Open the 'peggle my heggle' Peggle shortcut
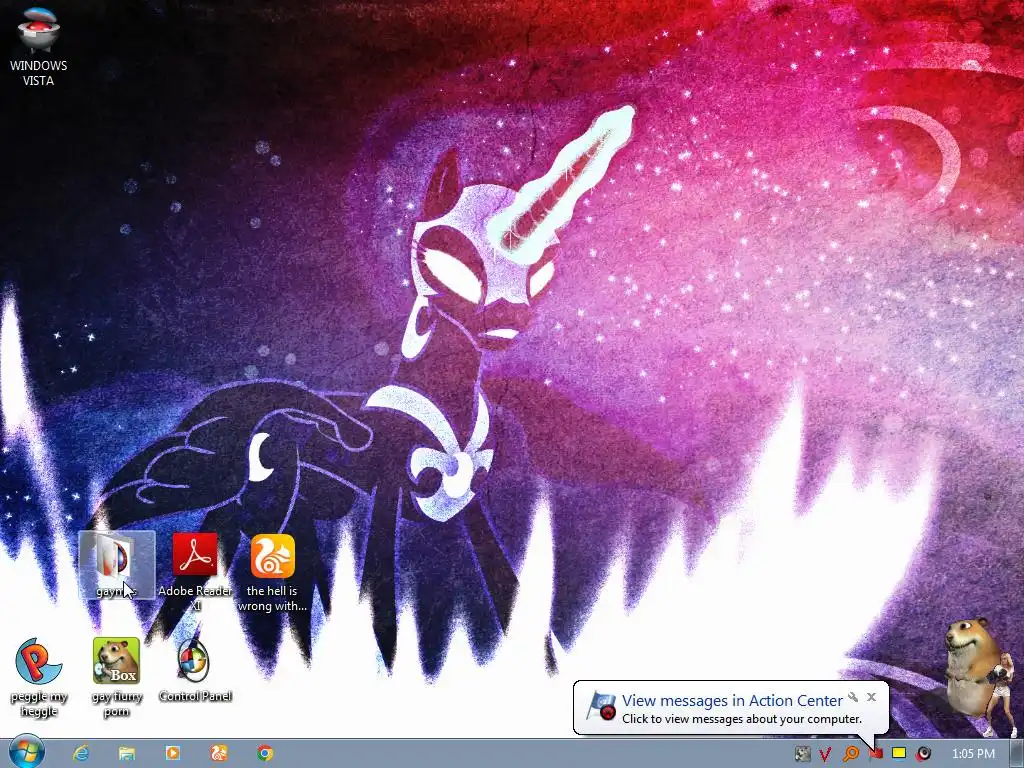 (39, 677)
